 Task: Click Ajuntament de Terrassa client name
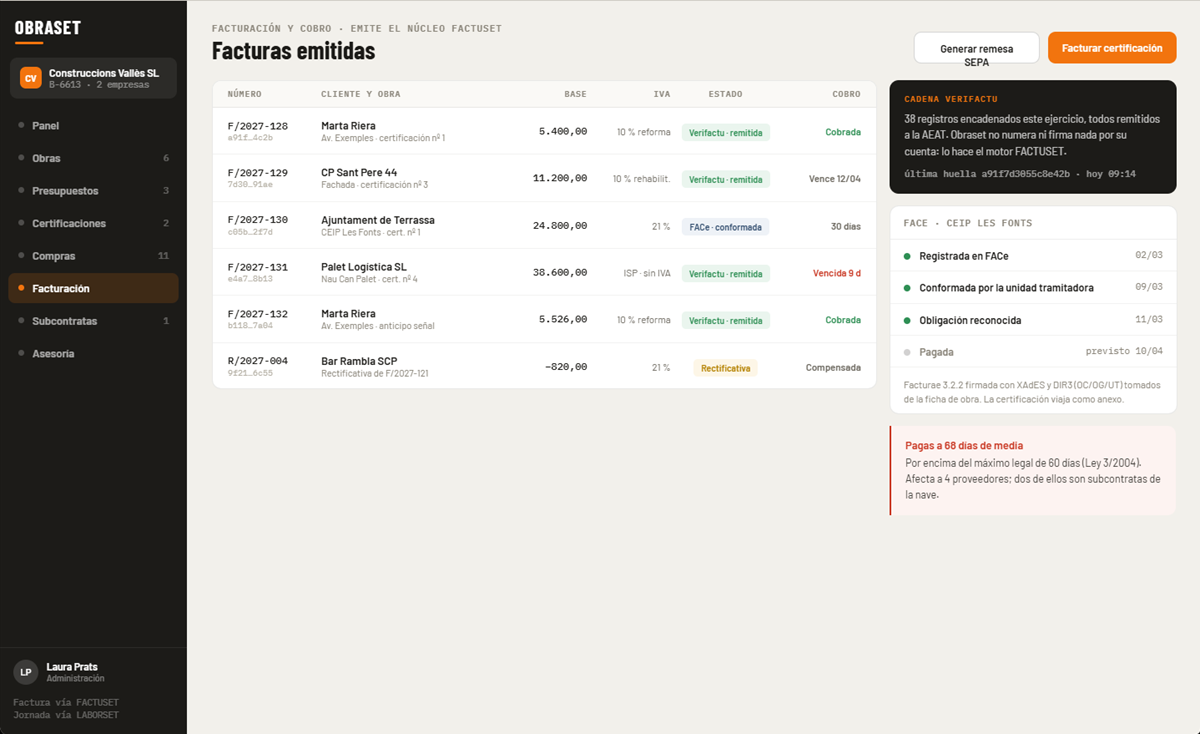(378, 220)
